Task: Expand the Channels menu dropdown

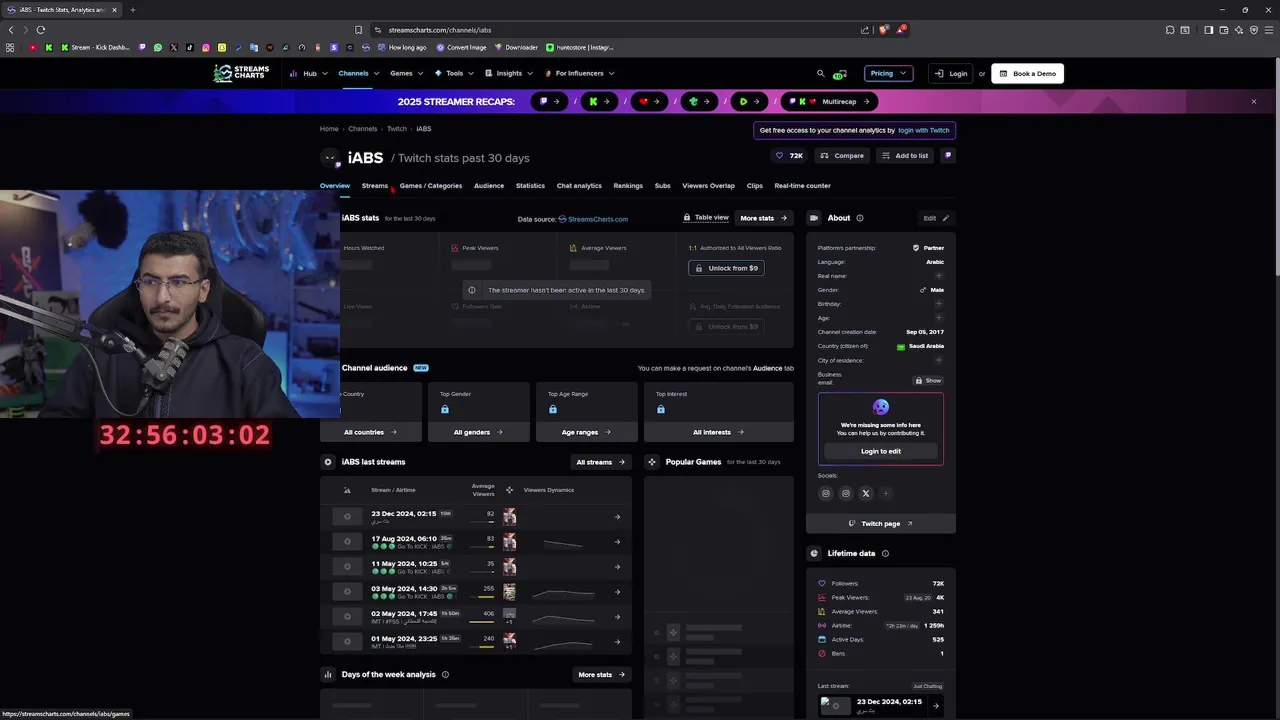Action: click(358, 73)
